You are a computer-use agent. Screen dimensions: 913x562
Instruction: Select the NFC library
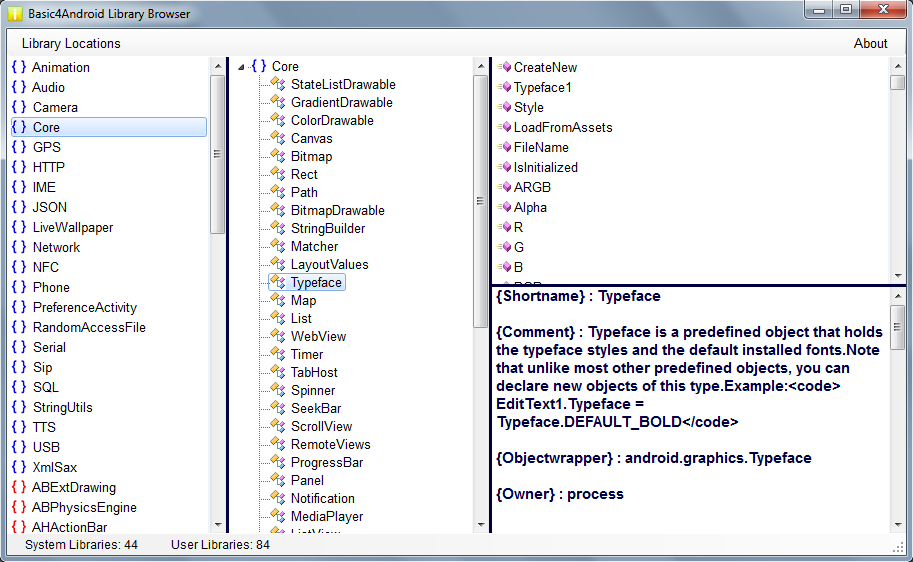coord(45,267)
